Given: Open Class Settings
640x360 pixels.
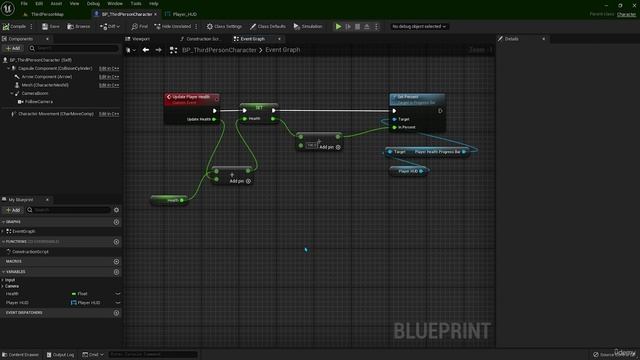Looking at the screenshot, I should coord(224,27).
